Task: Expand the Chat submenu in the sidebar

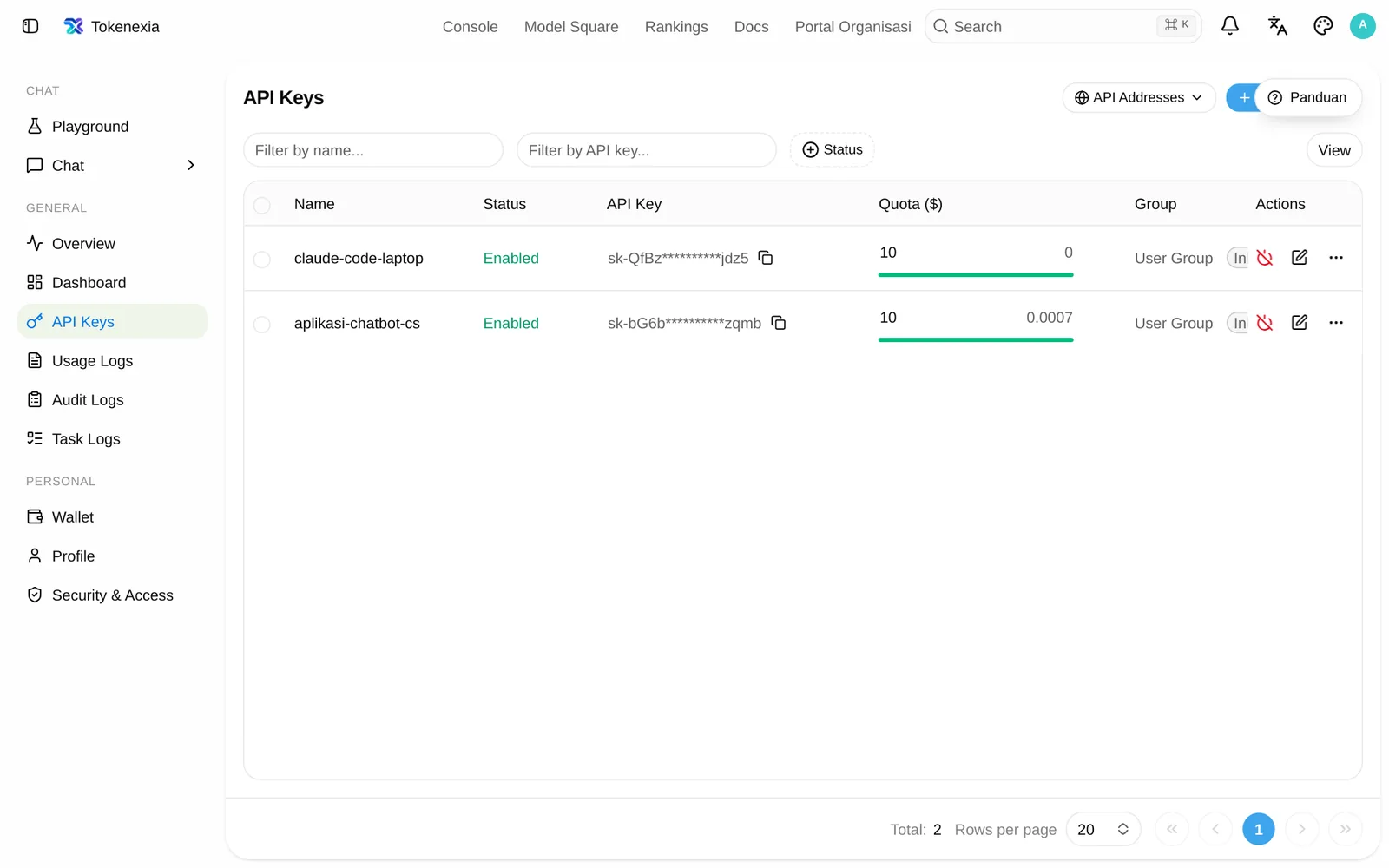Action: [x=190, y=165]
